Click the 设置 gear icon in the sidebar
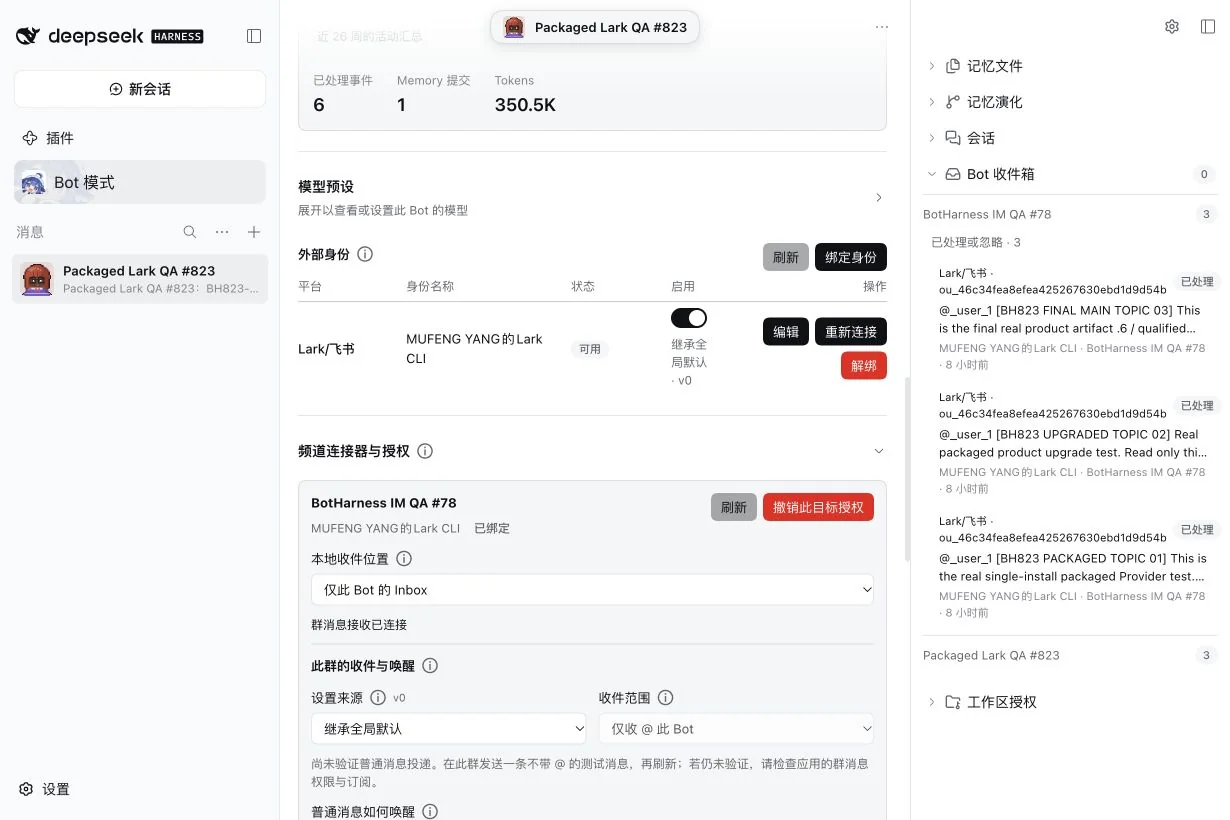Screen dimensions: 1230x820 click(27, 789)
